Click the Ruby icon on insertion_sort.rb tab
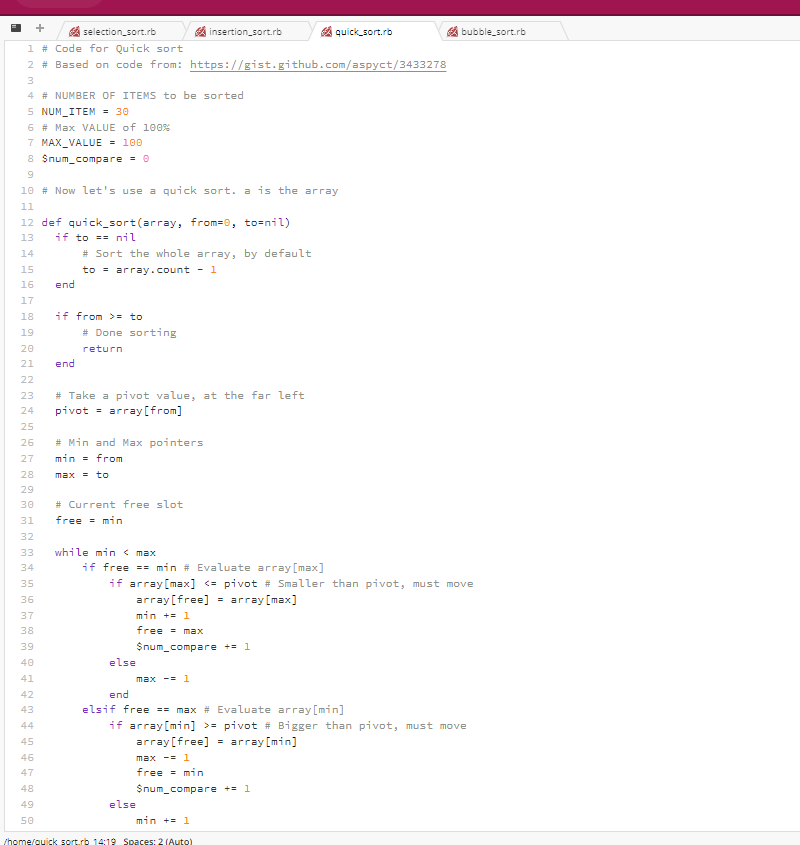 tap(201, 32)
